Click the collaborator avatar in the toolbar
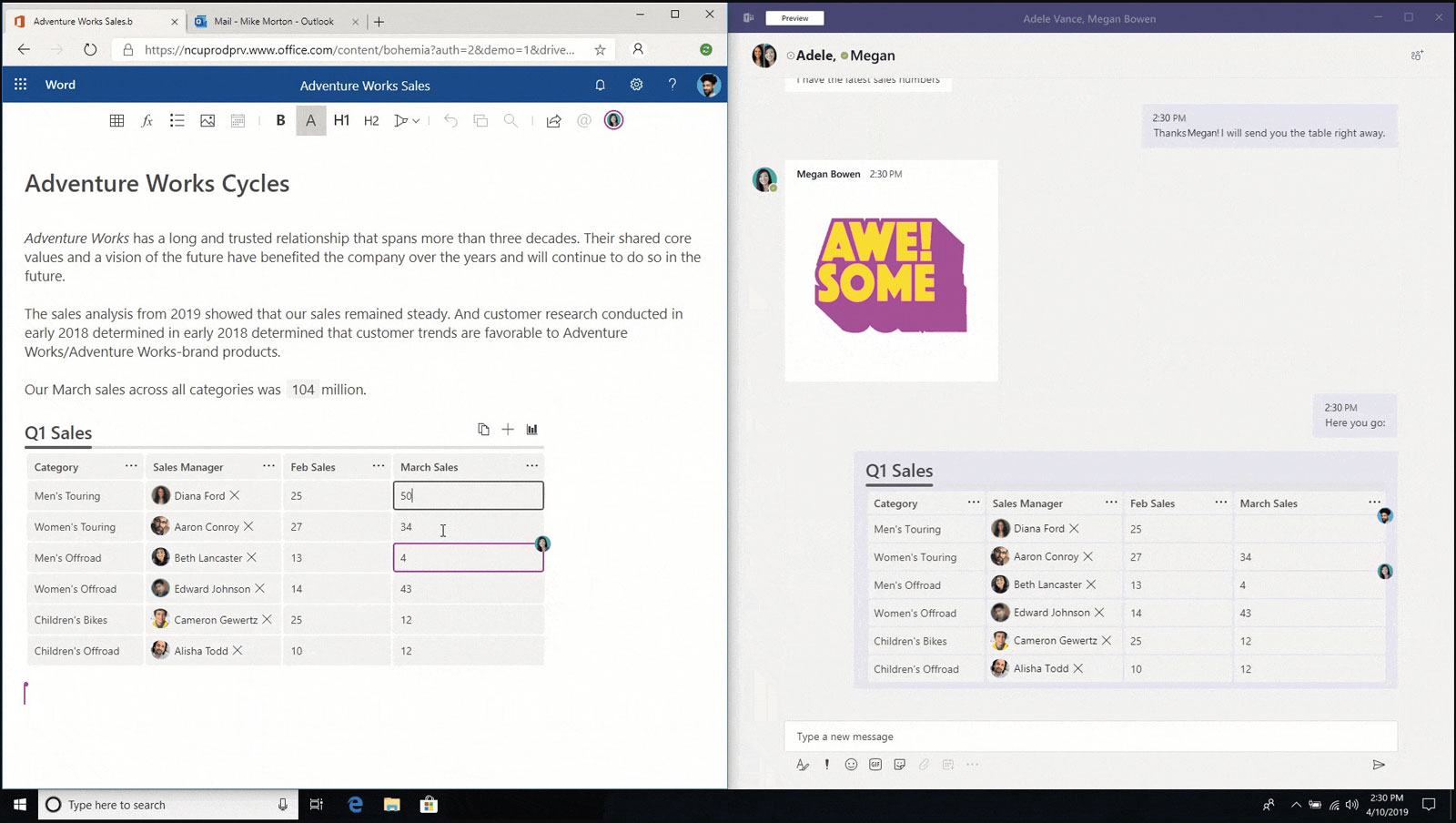The width and height of the screenshot is (1456, 823). [613, 120]
